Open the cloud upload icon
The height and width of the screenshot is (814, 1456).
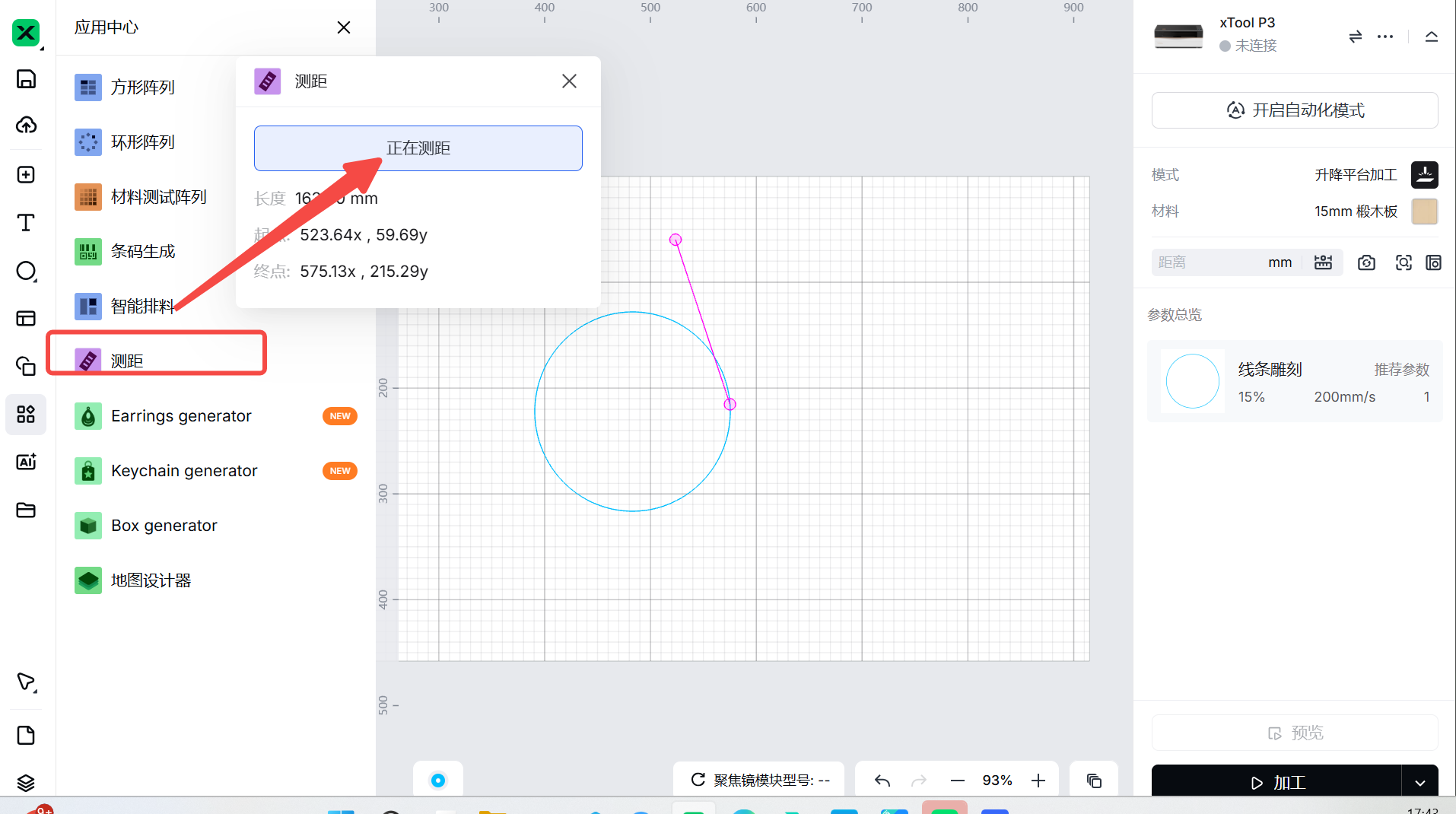point(26,126)
